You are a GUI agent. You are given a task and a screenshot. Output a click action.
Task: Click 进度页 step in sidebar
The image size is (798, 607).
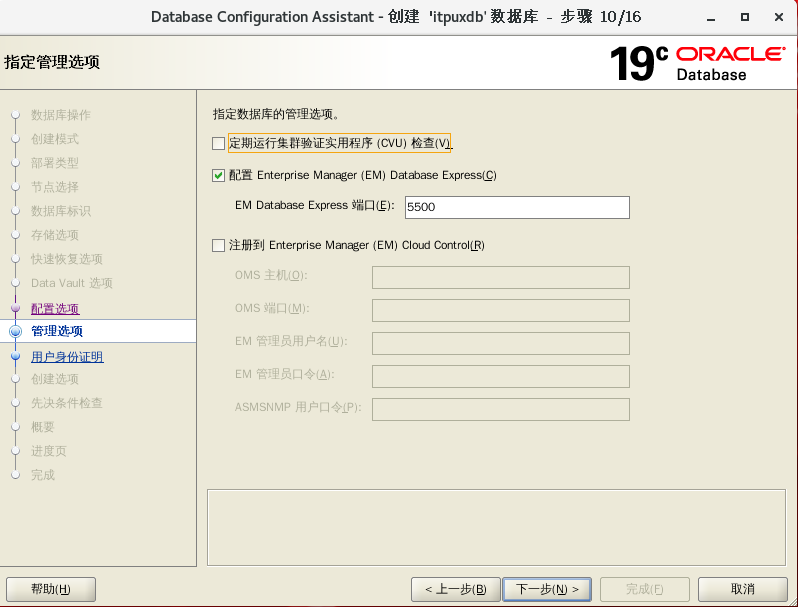tap(49, 451)
